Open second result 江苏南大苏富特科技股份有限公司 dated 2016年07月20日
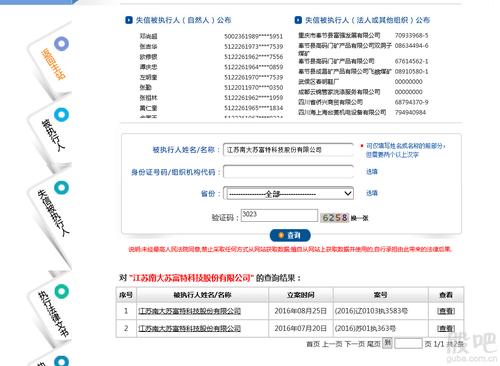The height and width of the screenshot is (366, 500). coord(189,328)
